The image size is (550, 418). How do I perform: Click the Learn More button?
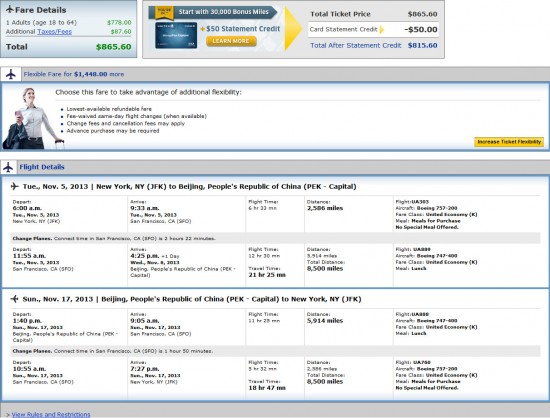pyautogui.click(x=231, y=41)
